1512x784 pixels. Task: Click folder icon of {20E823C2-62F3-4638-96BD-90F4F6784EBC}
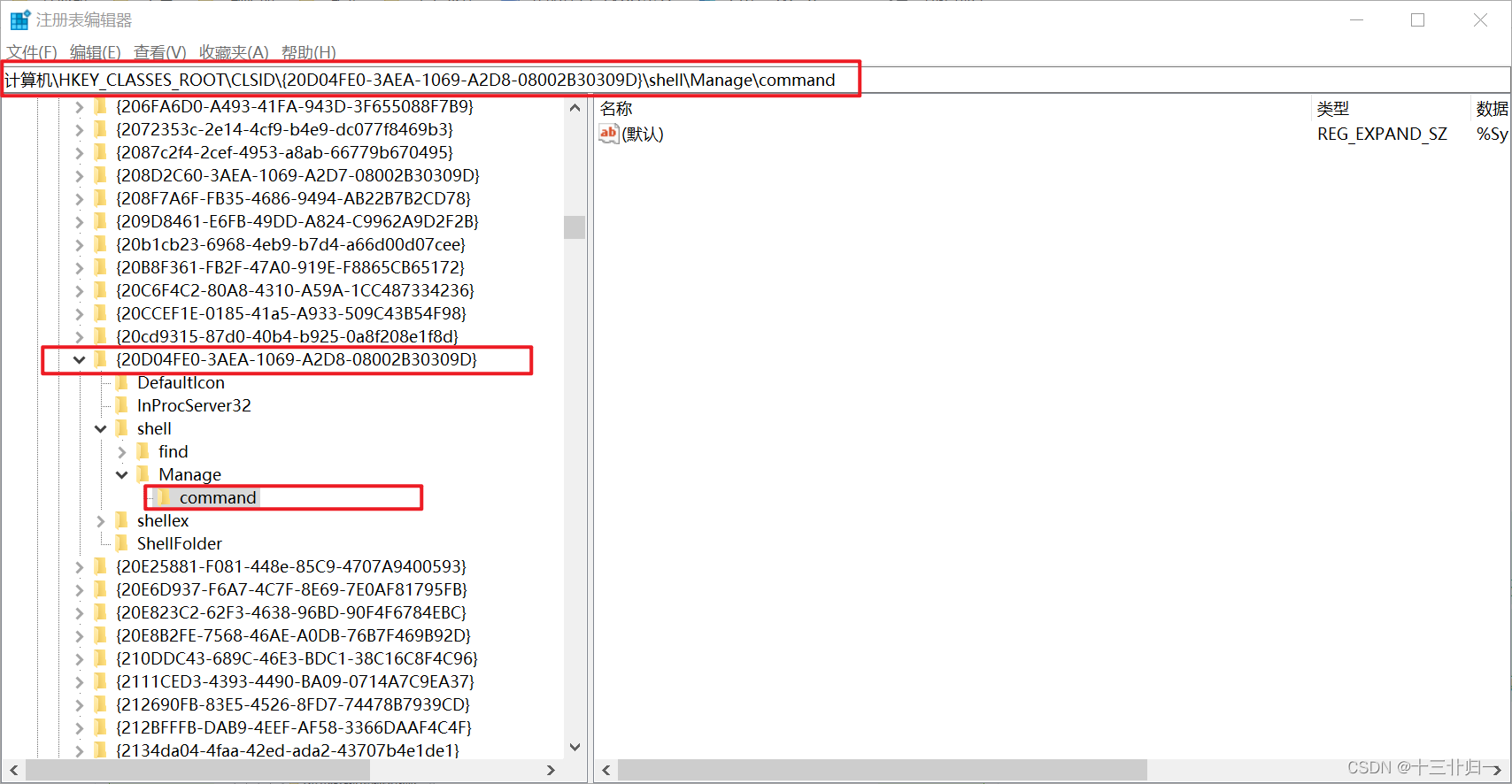(100, 612)
